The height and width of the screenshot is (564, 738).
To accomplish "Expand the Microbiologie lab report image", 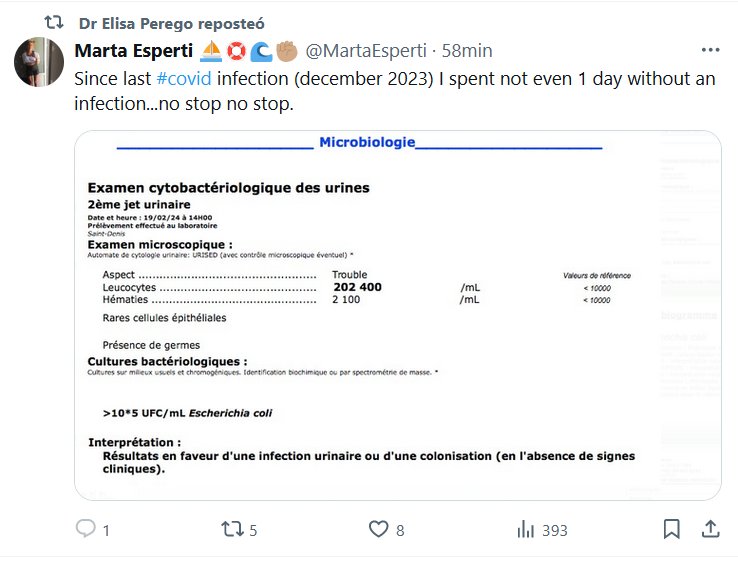I will tap(397, 315).
